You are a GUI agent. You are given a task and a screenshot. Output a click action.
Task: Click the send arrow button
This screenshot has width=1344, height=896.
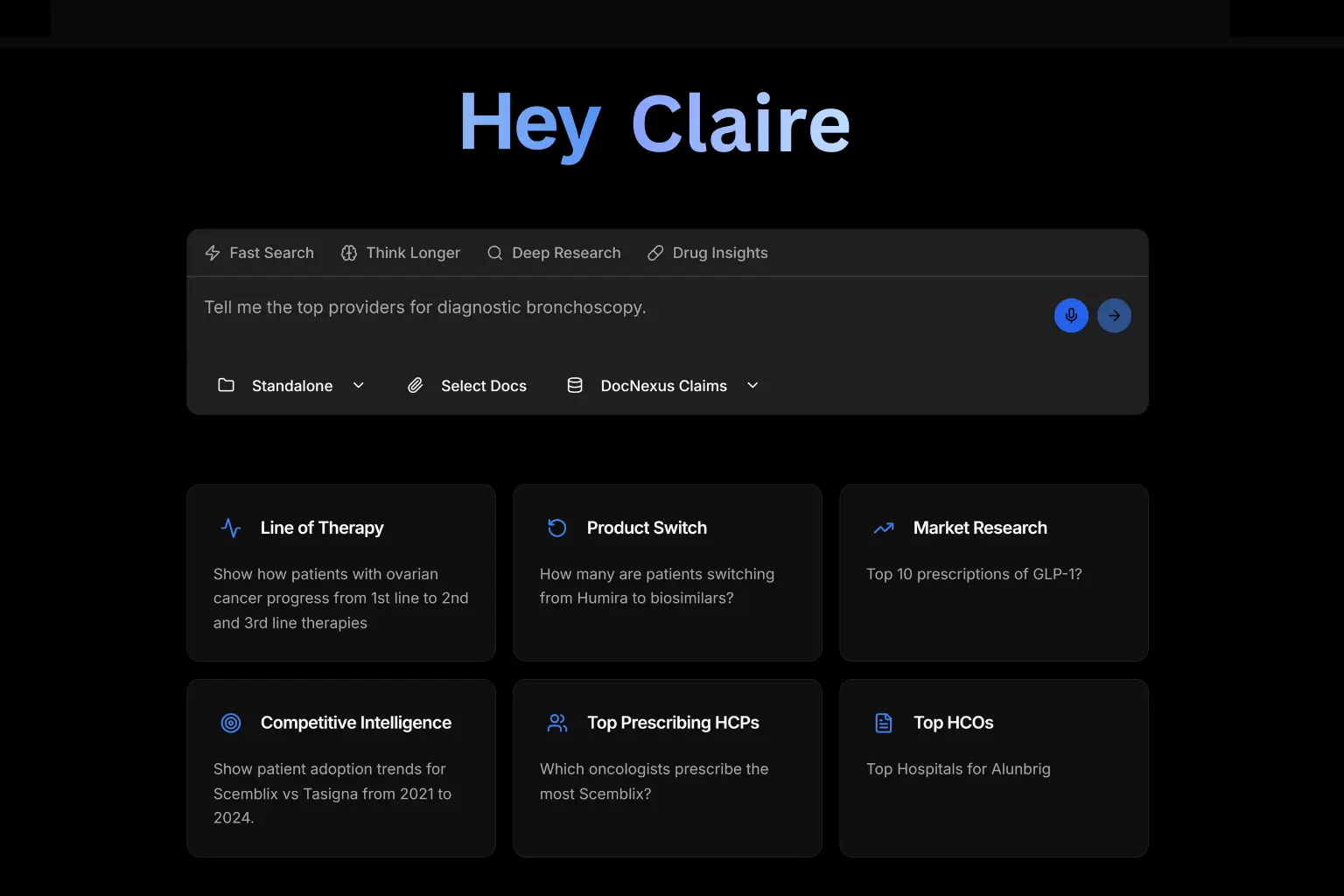coord(1114,316)
